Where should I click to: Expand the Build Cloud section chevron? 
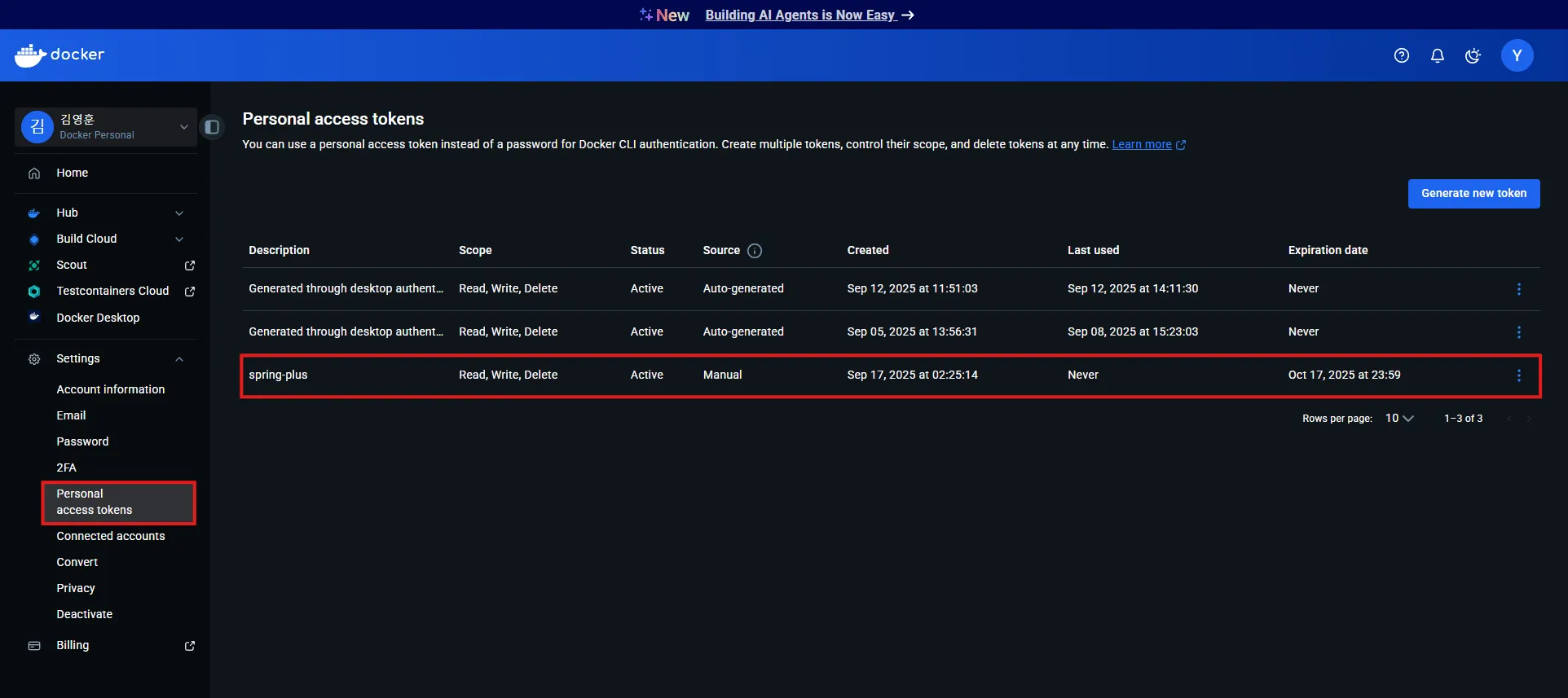[179, 239]
